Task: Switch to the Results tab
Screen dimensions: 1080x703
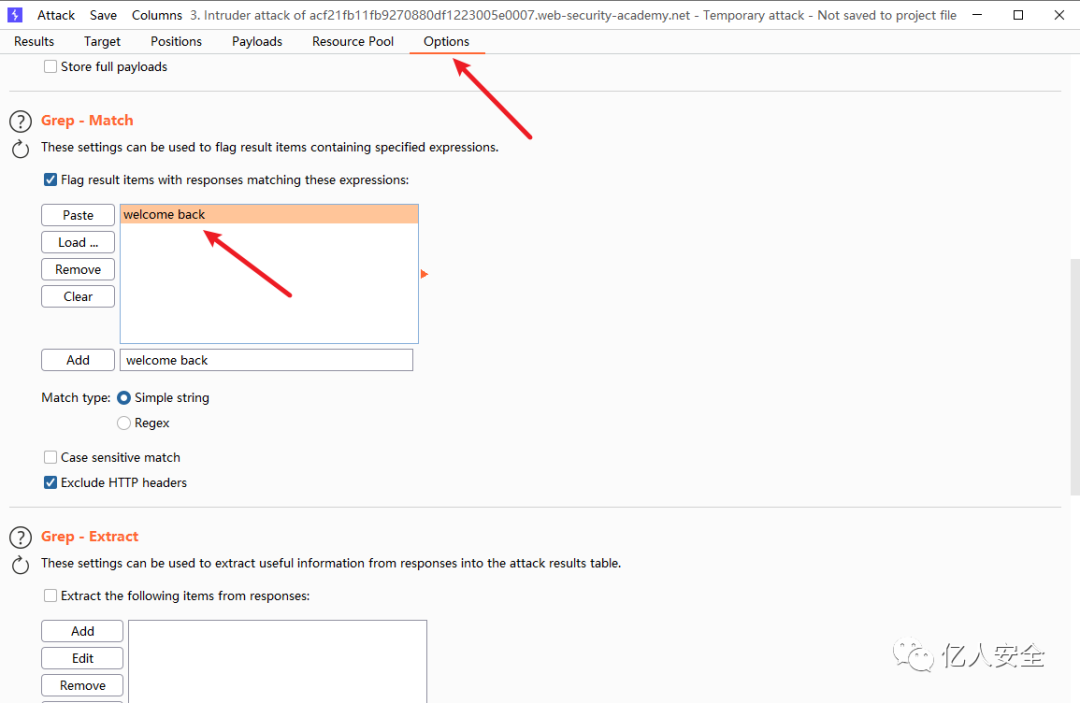Action: [x=34, y=41]
